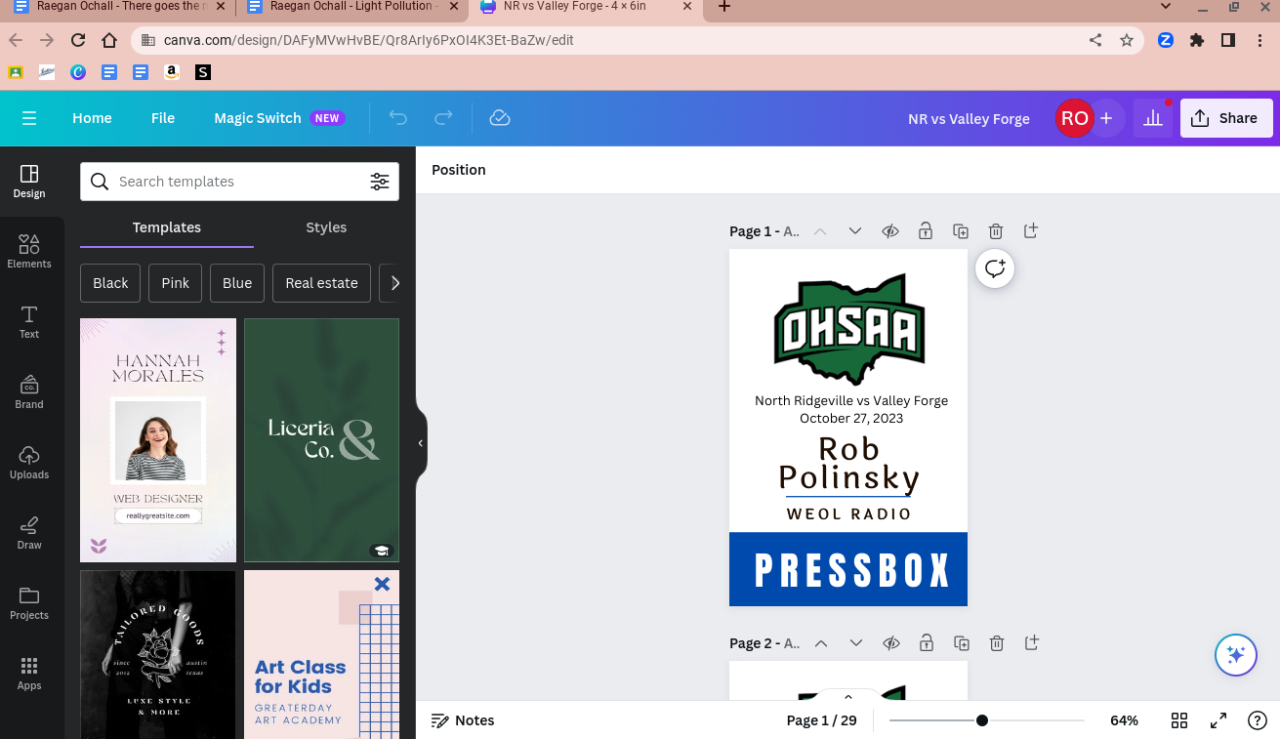Filter templates by Black
This screenshot has width=1280, height=739.
pos(110,283)
